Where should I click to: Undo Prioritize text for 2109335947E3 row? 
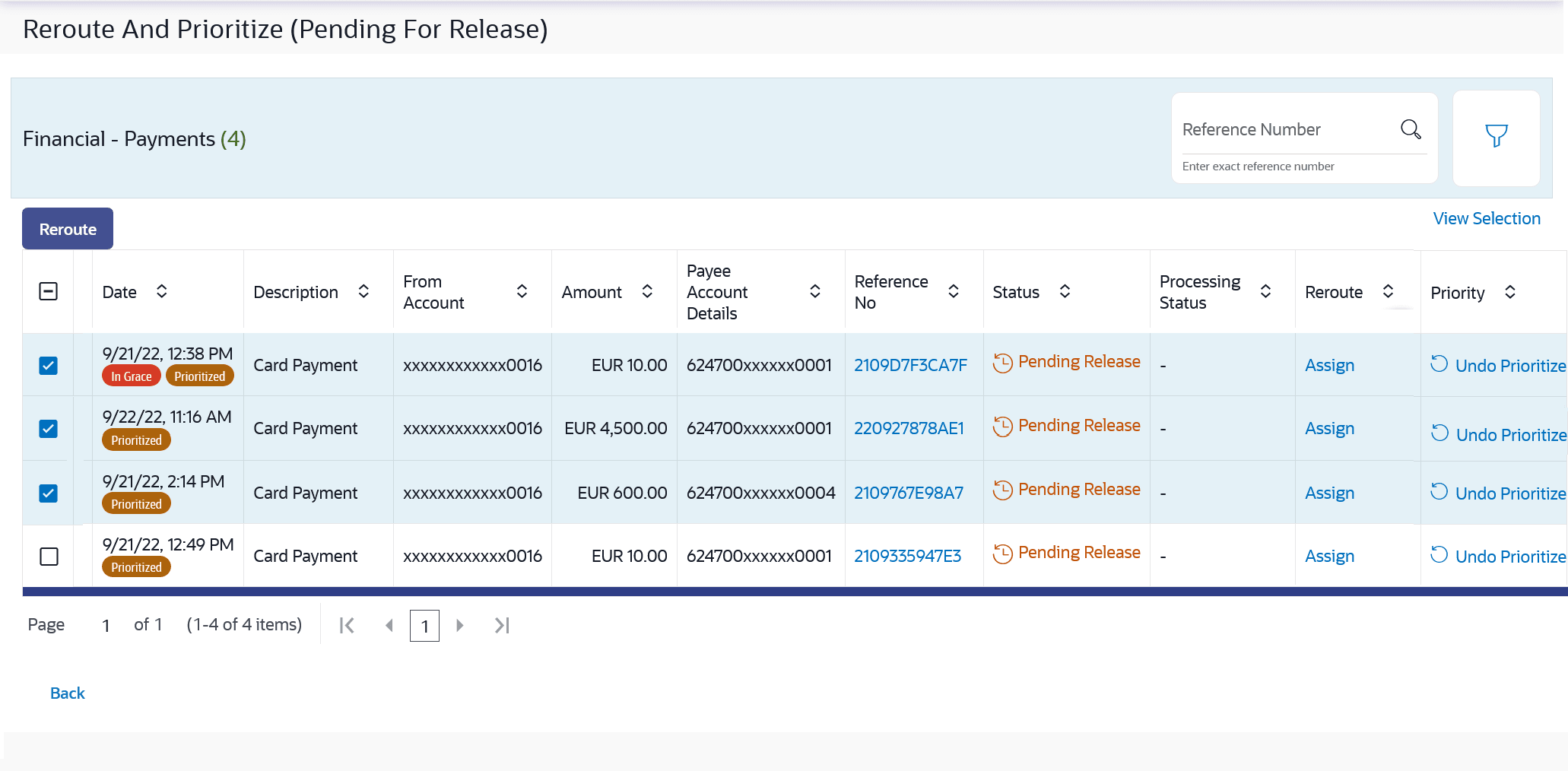tap(1510, 557)
